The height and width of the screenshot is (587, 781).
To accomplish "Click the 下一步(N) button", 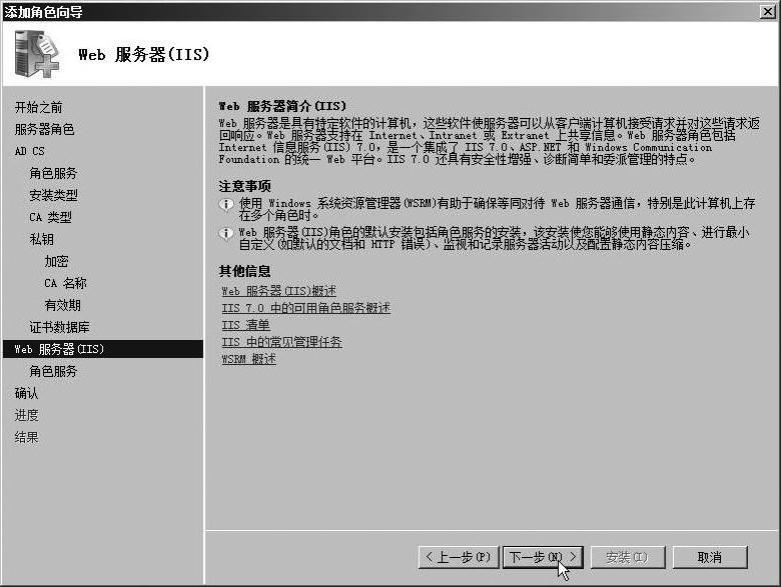I will [543, 557].
